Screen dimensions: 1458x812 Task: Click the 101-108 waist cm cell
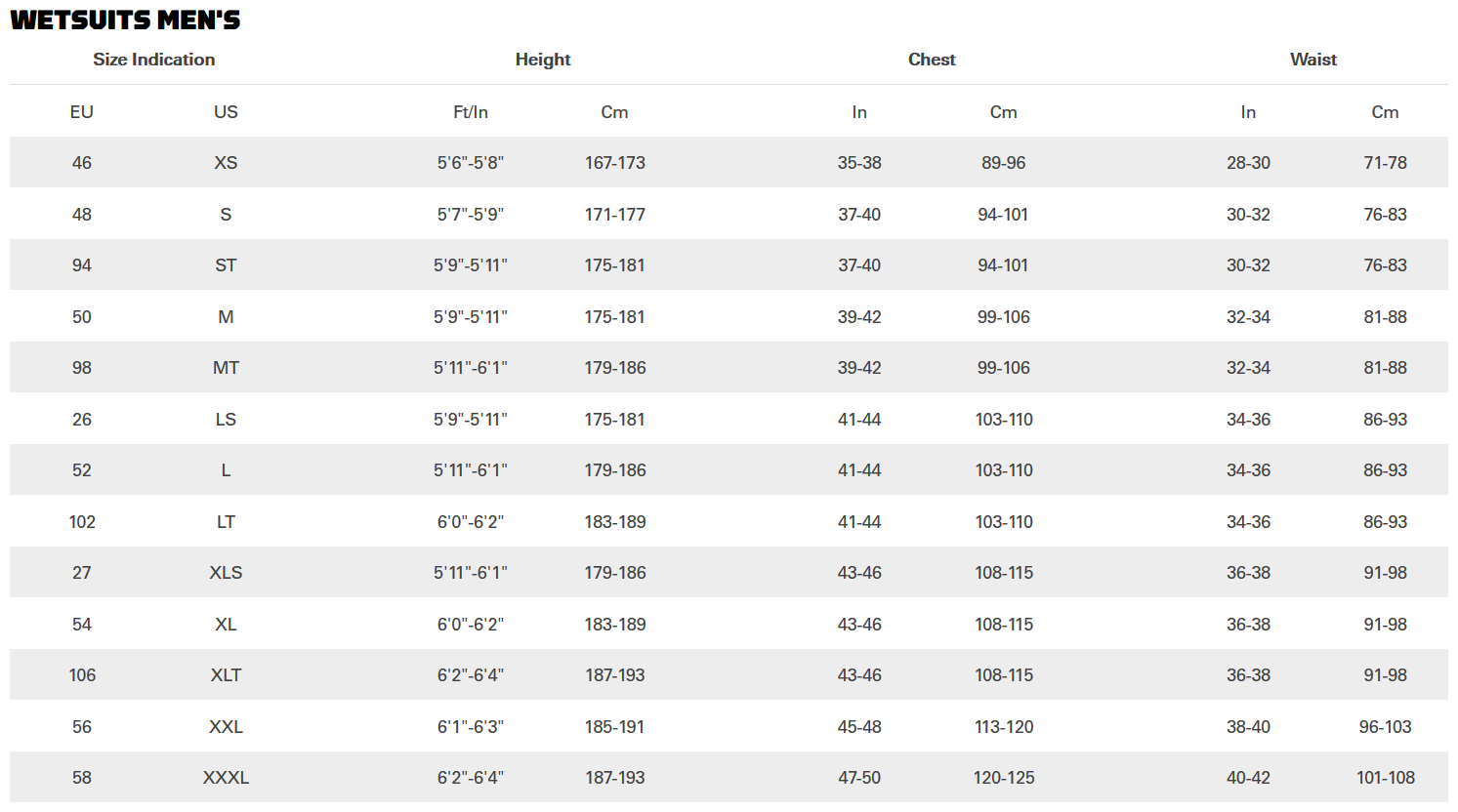pyautogui.click(x=1386, y=778)
